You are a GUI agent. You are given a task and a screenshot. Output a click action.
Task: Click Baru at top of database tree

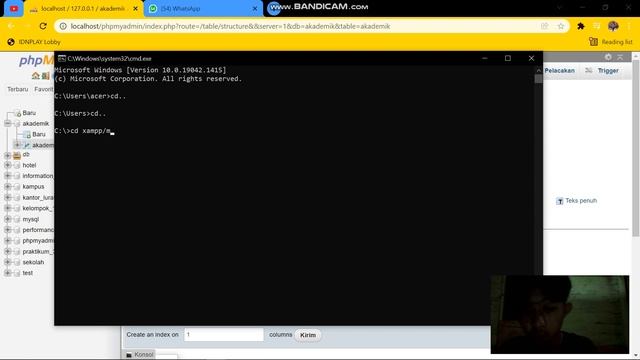pos(29,113)
